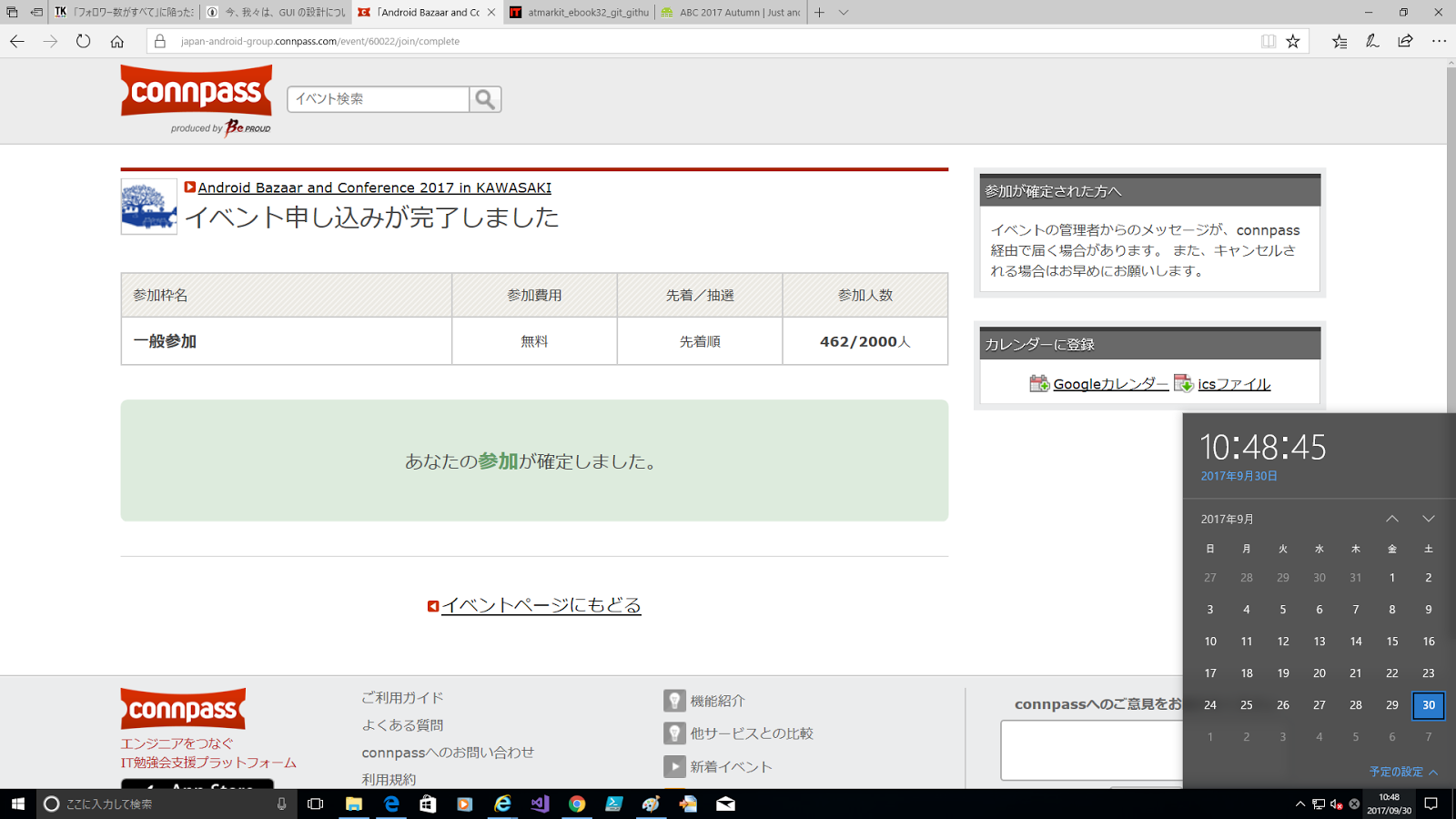Return via イベントページにもどる link

click(541, 605)
